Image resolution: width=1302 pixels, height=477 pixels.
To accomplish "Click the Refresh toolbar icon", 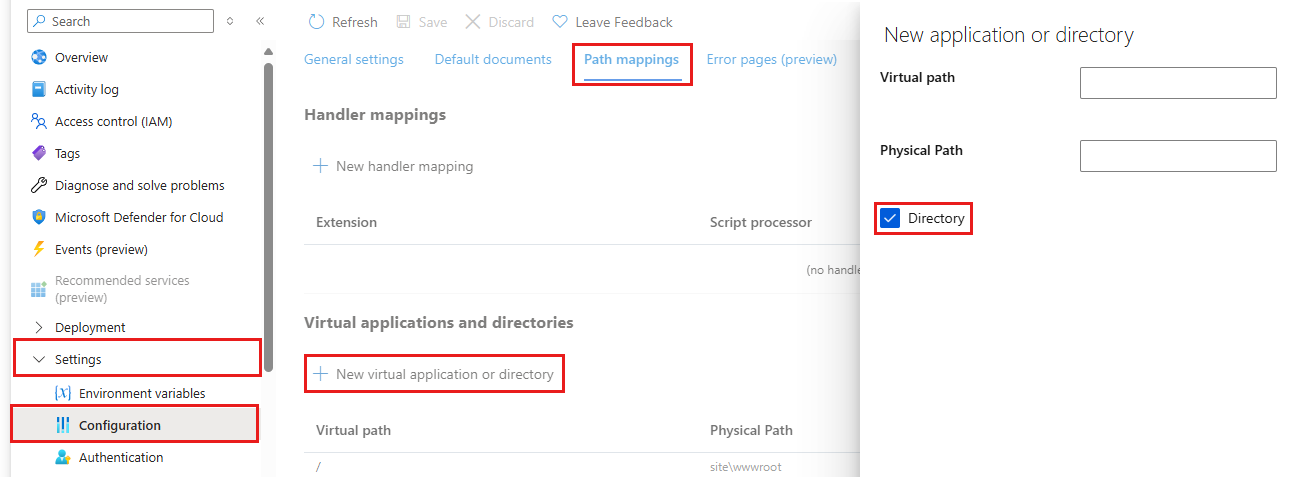I will [317, 21].
